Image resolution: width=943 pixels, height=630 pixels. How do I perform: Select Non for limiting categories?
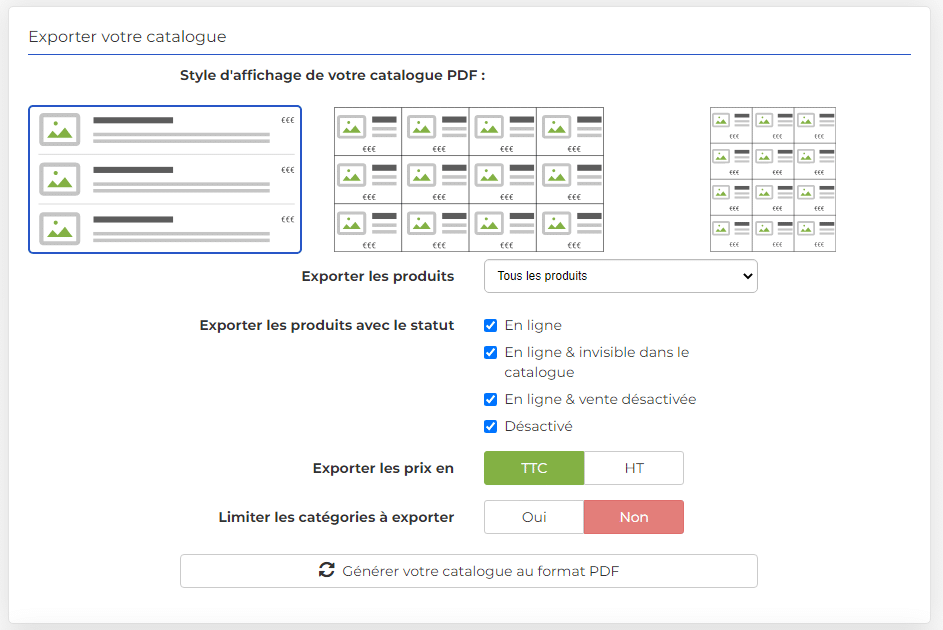(x=634, y=517)
